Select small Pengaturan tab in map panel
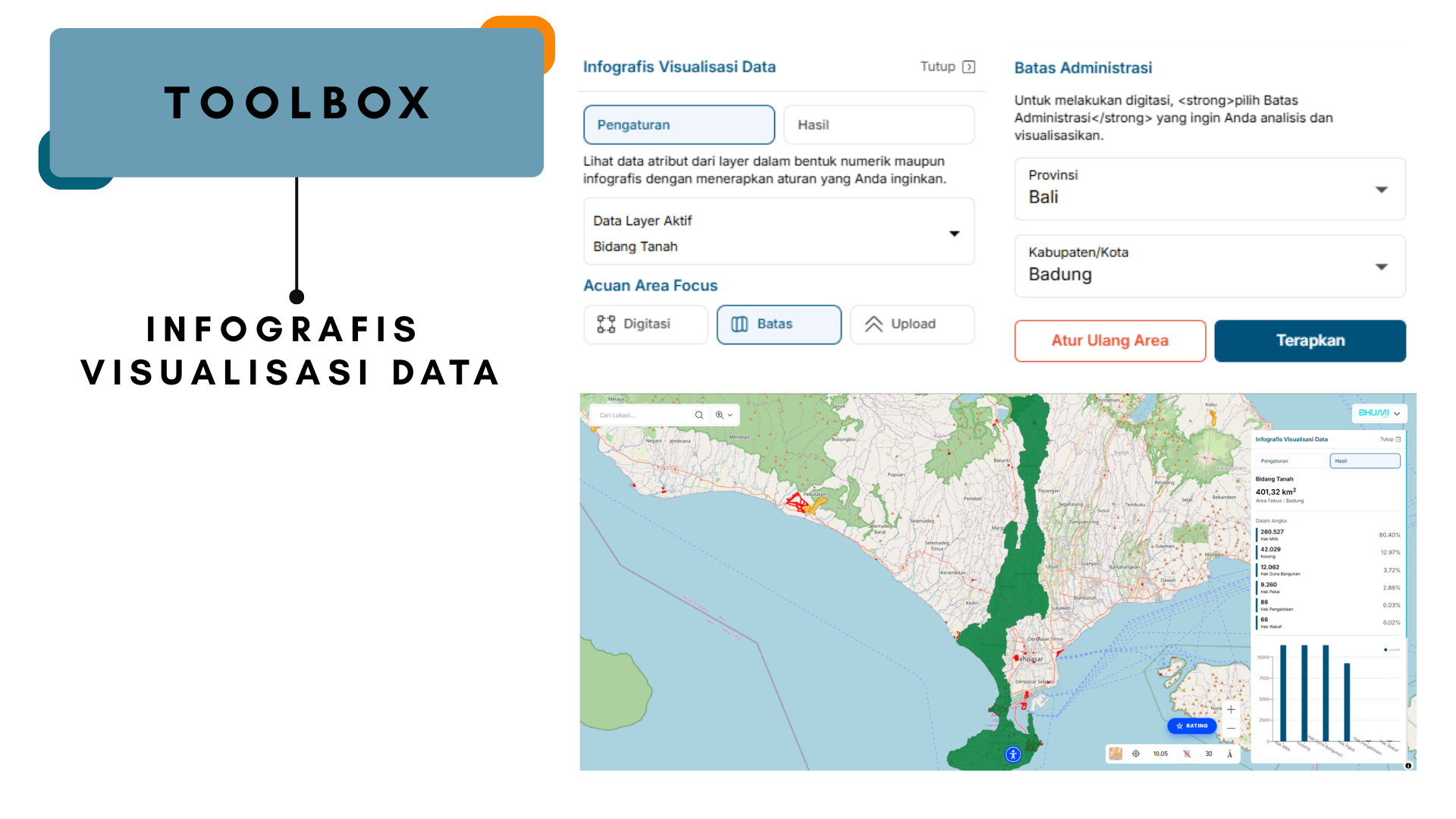Screen dimensions: 1456x819 pyautogui.click(x=1291, y=461)
